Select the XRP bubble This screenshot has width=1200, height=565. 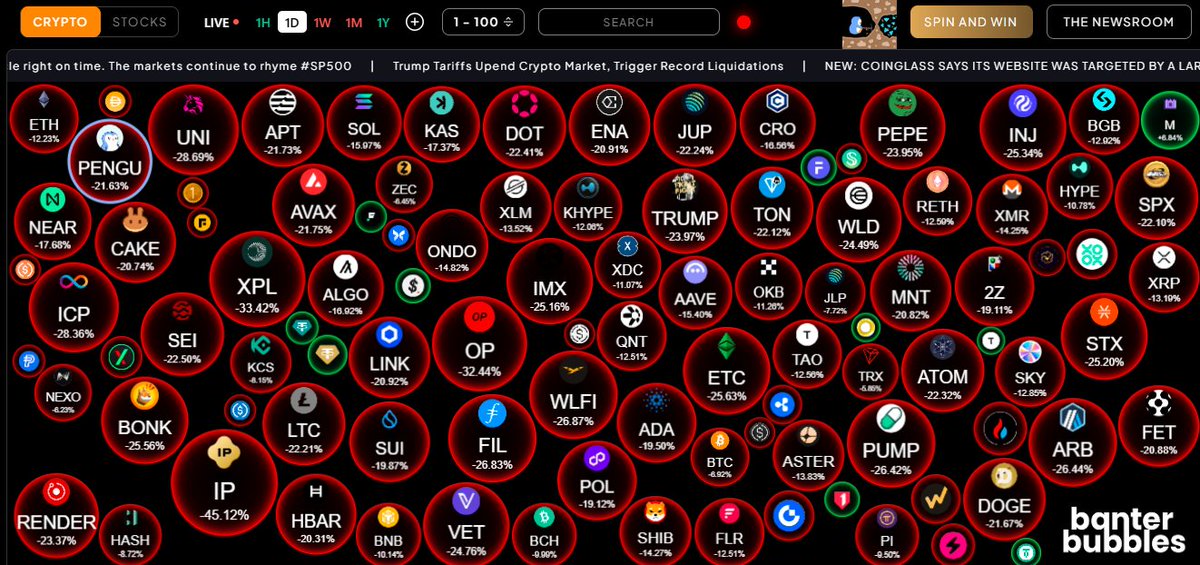pos(1163,277)
